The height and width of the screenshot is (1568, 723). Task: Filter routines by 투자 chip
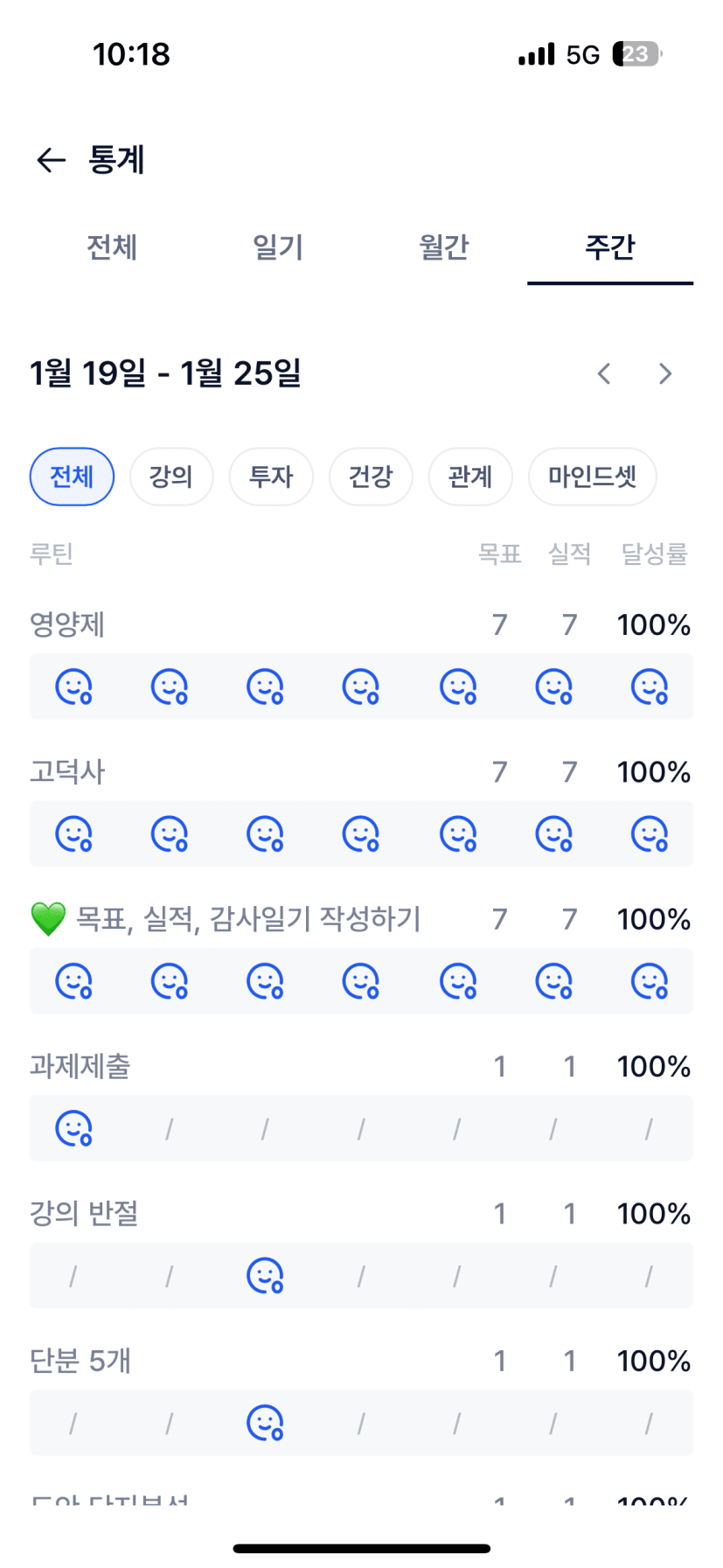tap(271, 477)
